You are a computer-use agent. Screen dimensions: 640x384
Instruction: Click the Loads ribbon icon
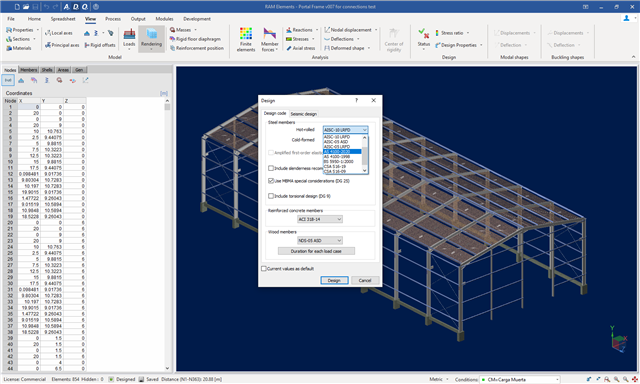pos(129,38)
